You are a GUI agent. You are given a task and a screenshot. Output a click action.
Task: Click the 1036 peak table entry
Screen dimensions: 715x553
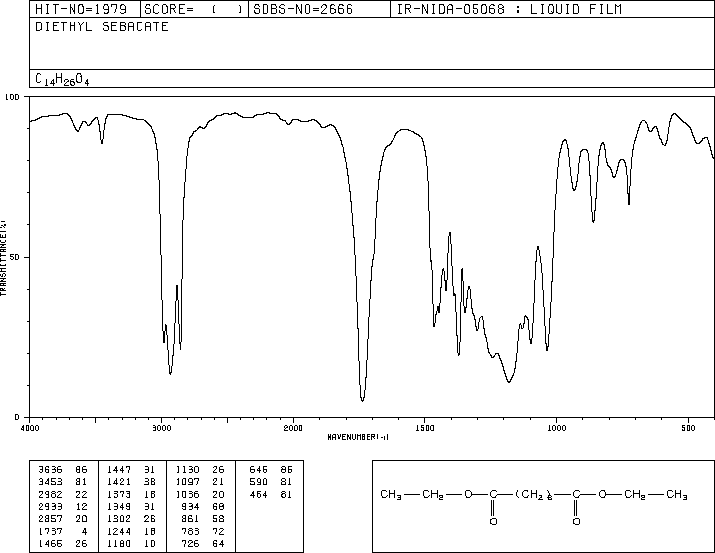pyautogui.click(x=200, y=494)
